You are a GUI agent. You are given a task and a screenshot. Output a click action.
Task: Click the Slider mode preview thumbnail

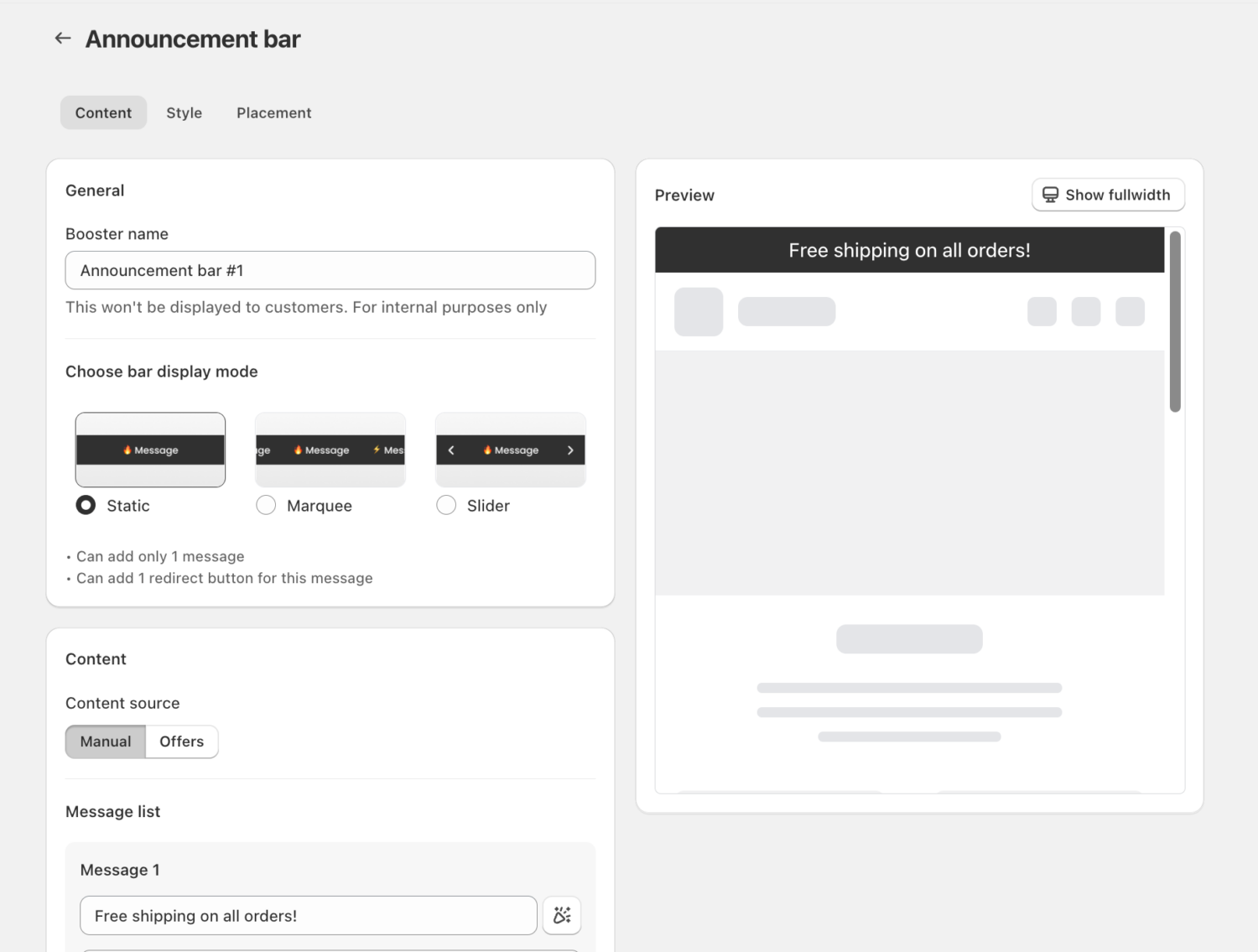pos(511,450)
